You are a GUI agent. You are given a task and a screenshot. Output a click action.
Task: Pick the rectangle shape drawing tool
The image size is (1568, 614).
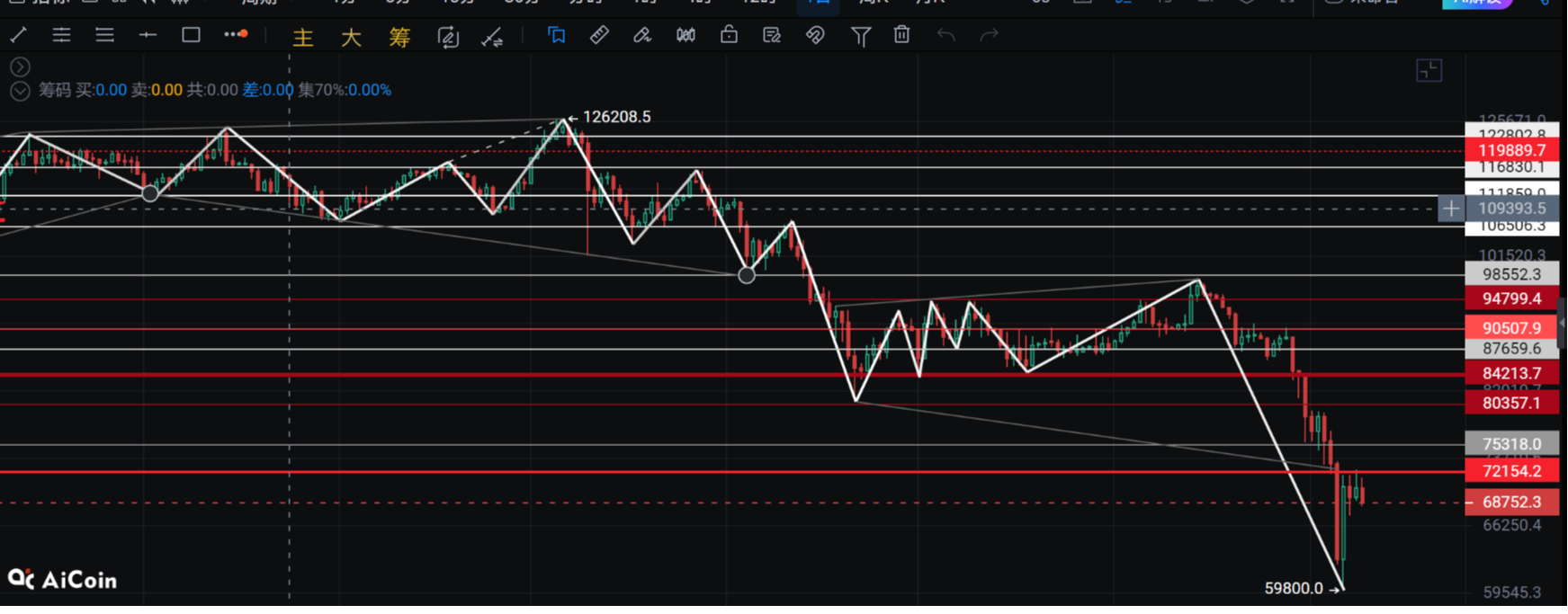pyautogui.click(x=191, y=35)
